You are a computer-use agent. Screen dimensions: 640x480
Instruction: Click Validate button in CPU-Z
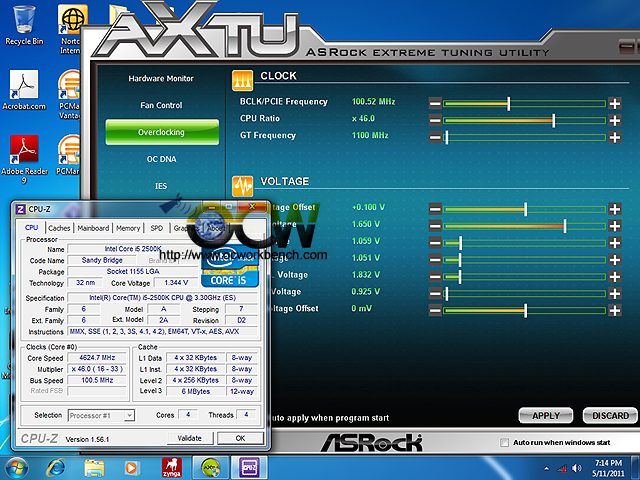(190, 438)
